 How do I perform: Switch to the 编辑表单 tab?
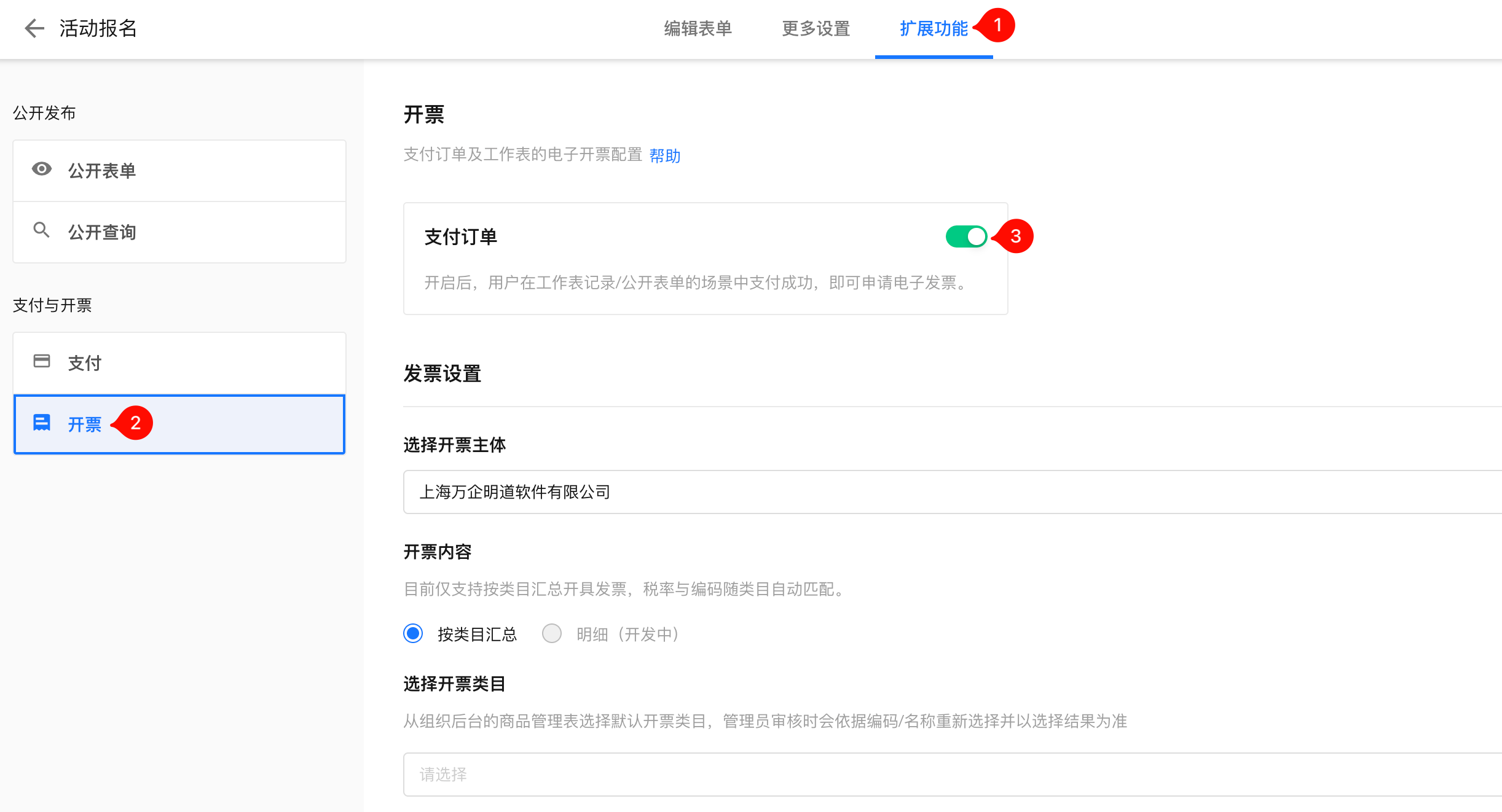click(x=698, y=29)
